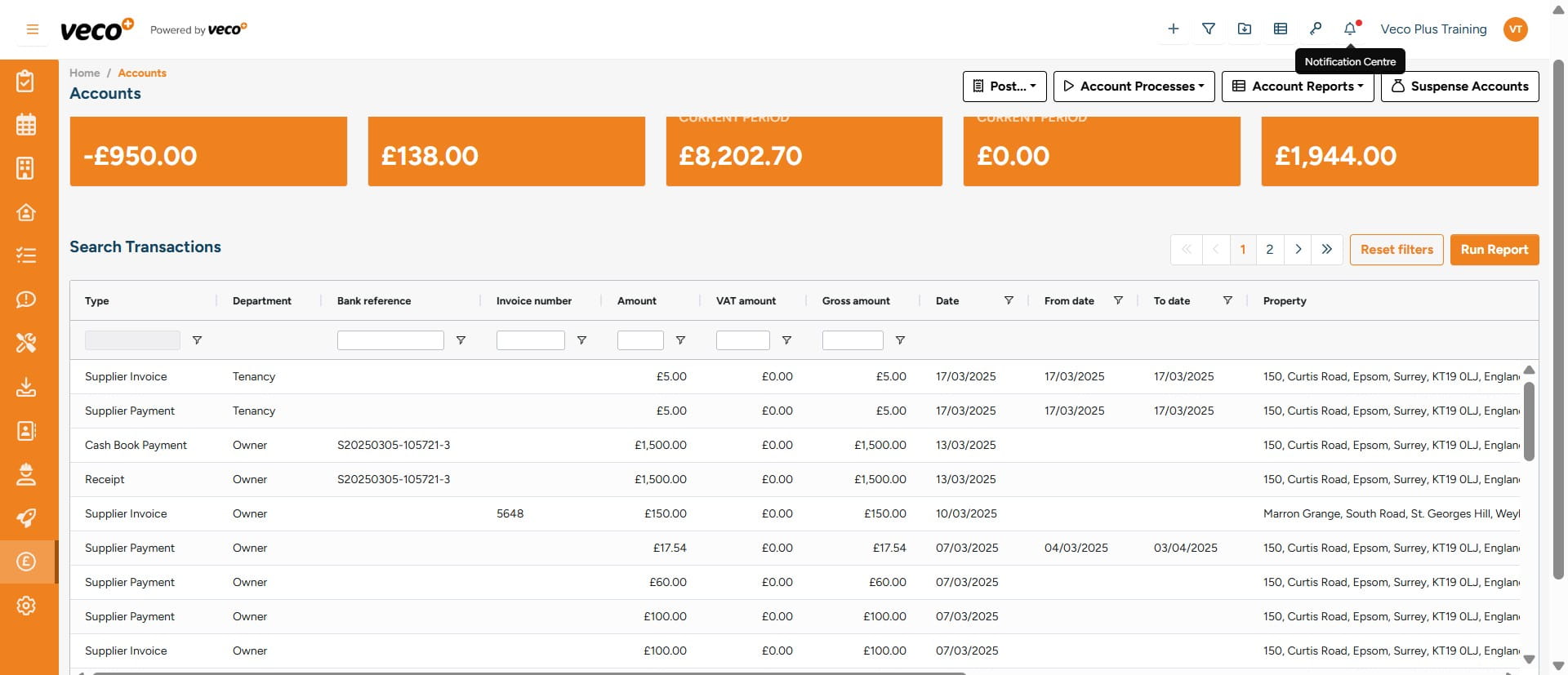
Task: Click the Home breadcrumb link
Action: 84,73
